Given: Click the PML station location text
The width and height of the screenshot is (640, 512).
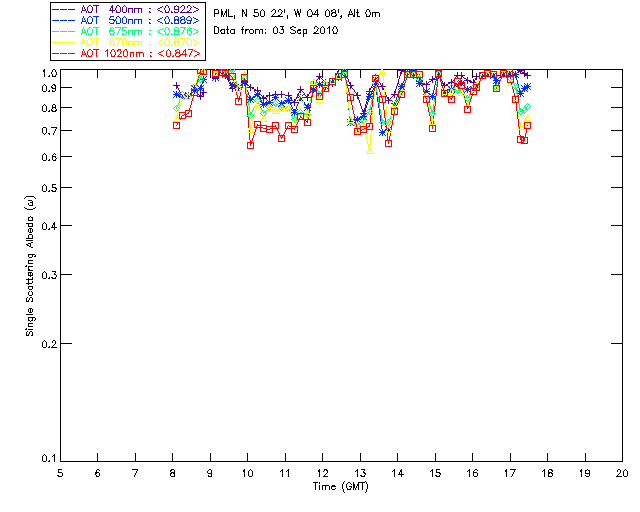Looking at the screenshot, I should pos(297,14).
